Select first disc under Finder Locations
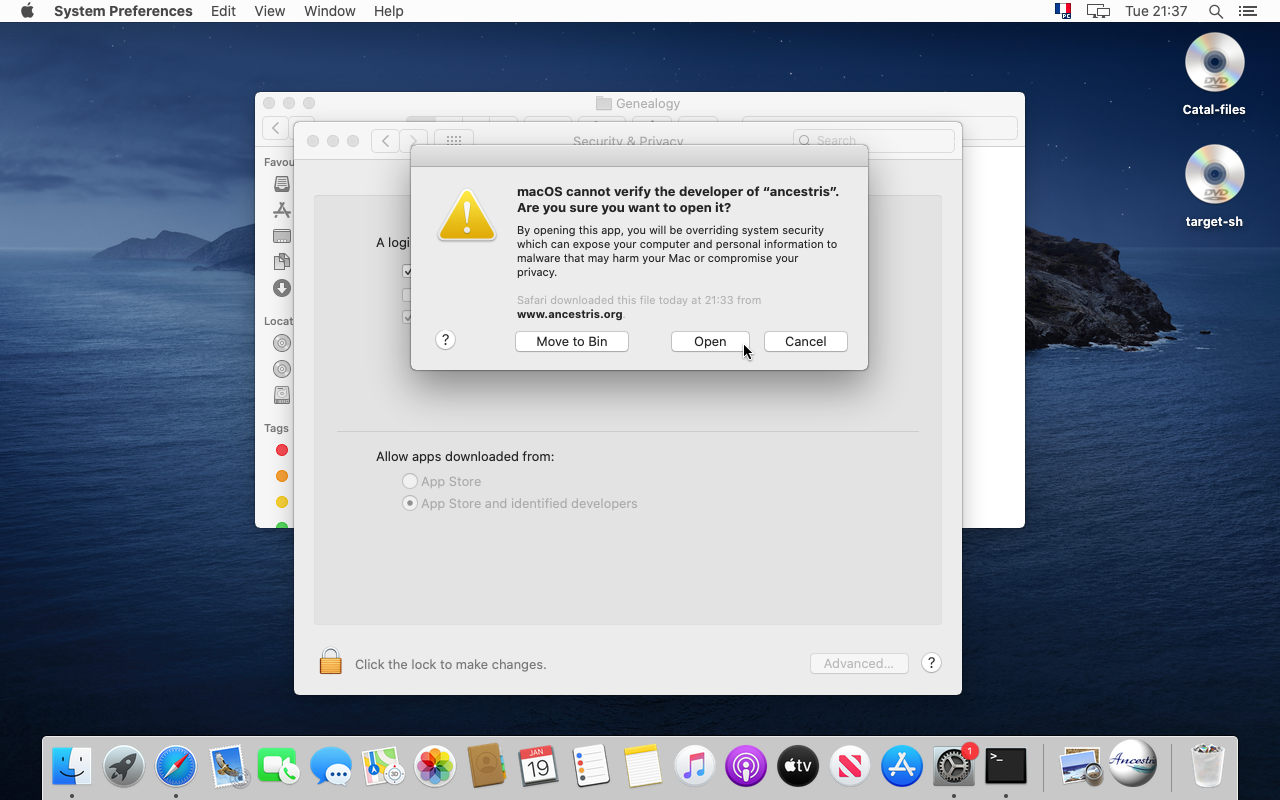1280x800 pixels. pyautogui.click(x=282, y=343)
